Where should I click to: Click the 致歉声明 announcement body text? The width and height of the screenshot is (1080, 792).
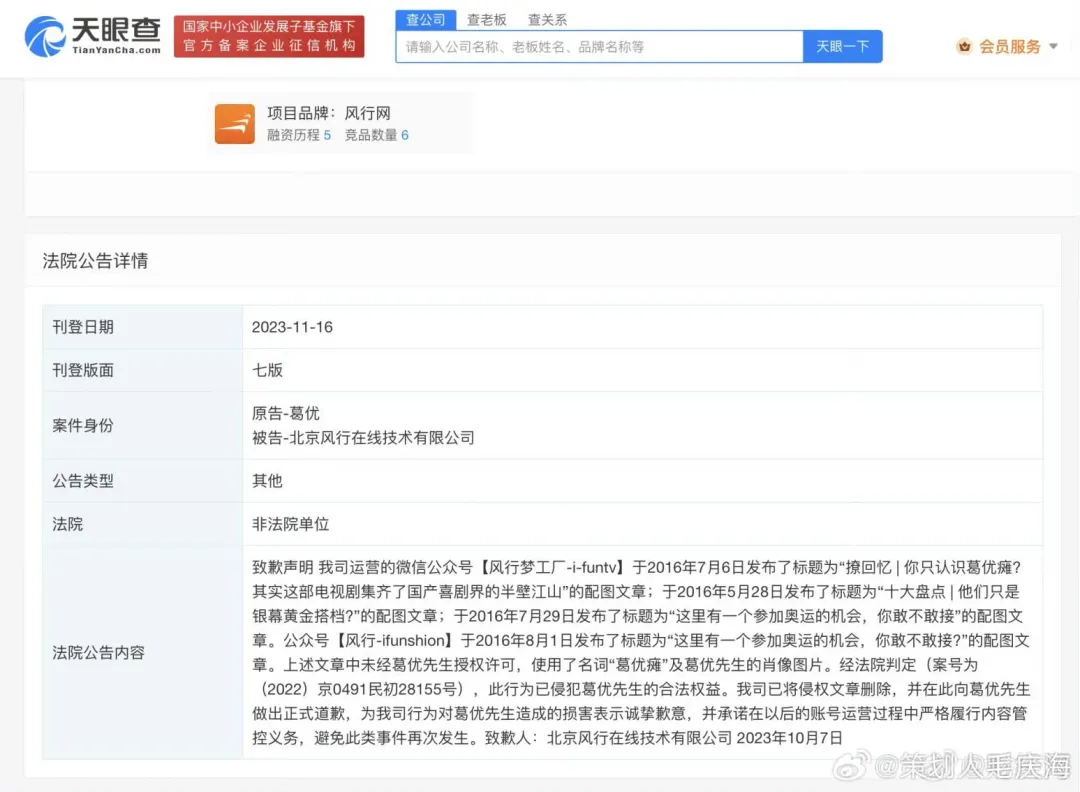coord(641,653)
